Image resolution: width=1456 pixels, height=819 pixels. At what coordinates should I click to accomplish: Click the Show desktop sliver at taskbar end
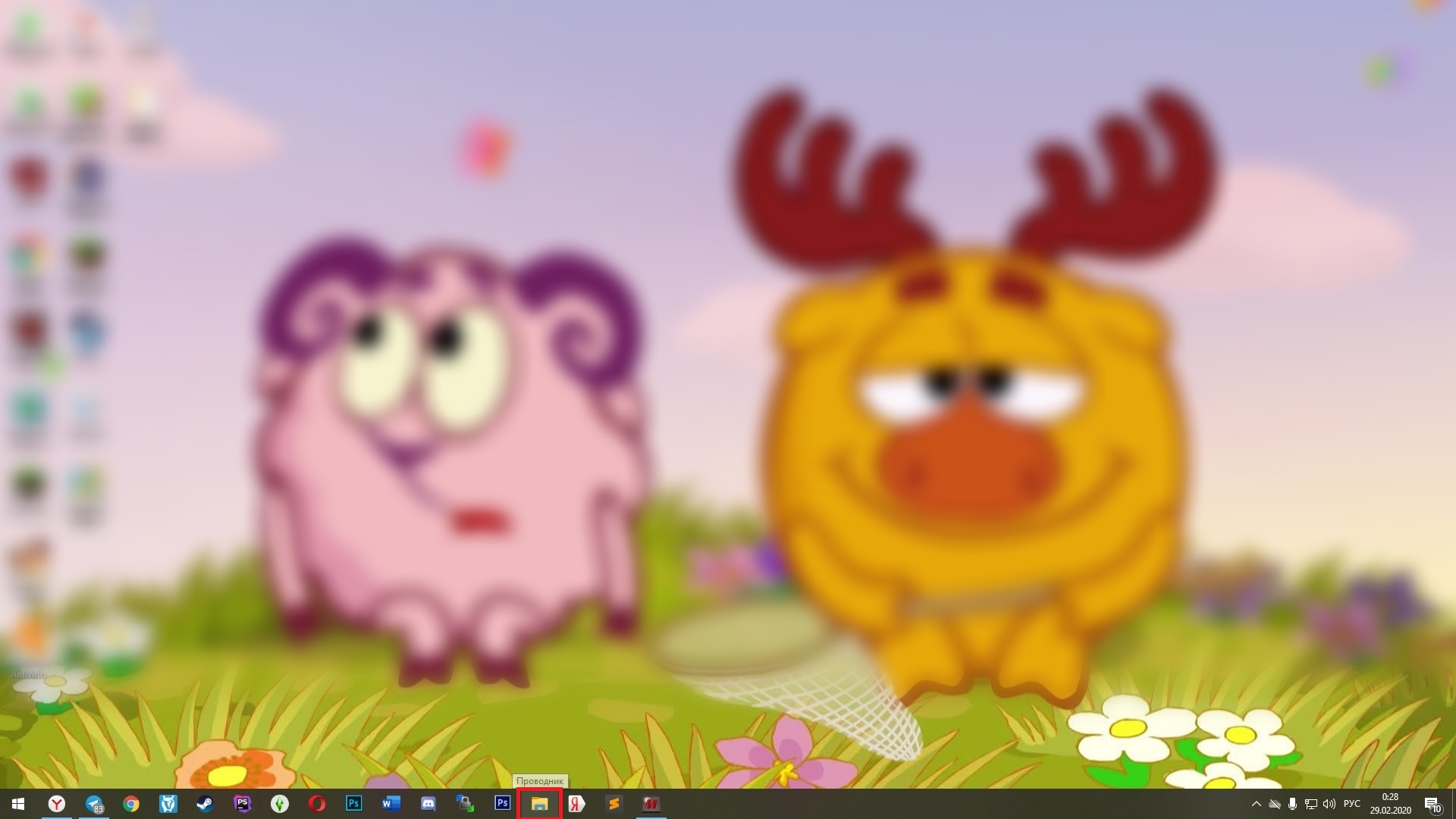pyautogui.click(x=1454, y=804)
